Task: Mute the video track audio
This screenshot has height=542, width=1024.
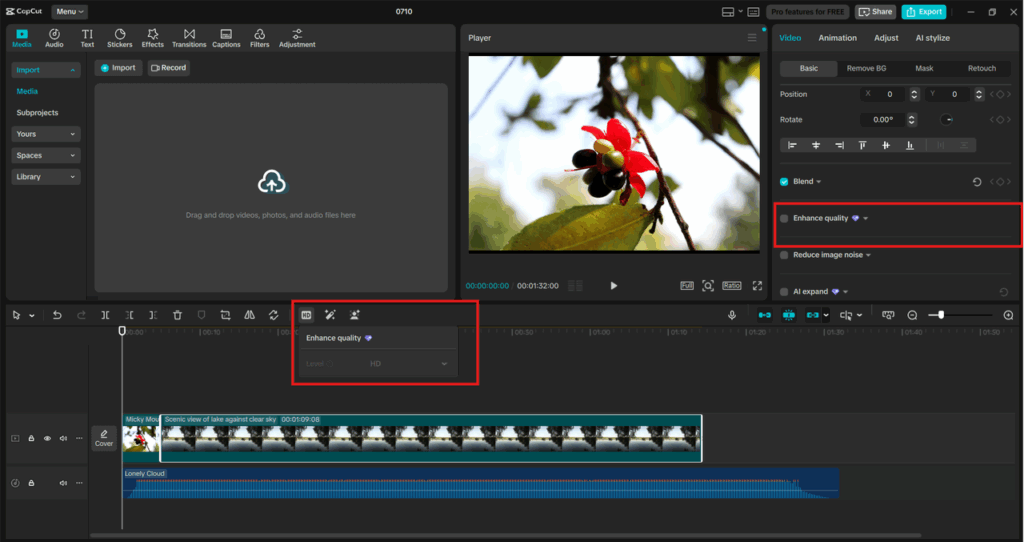Action: [x=63, y=438]
